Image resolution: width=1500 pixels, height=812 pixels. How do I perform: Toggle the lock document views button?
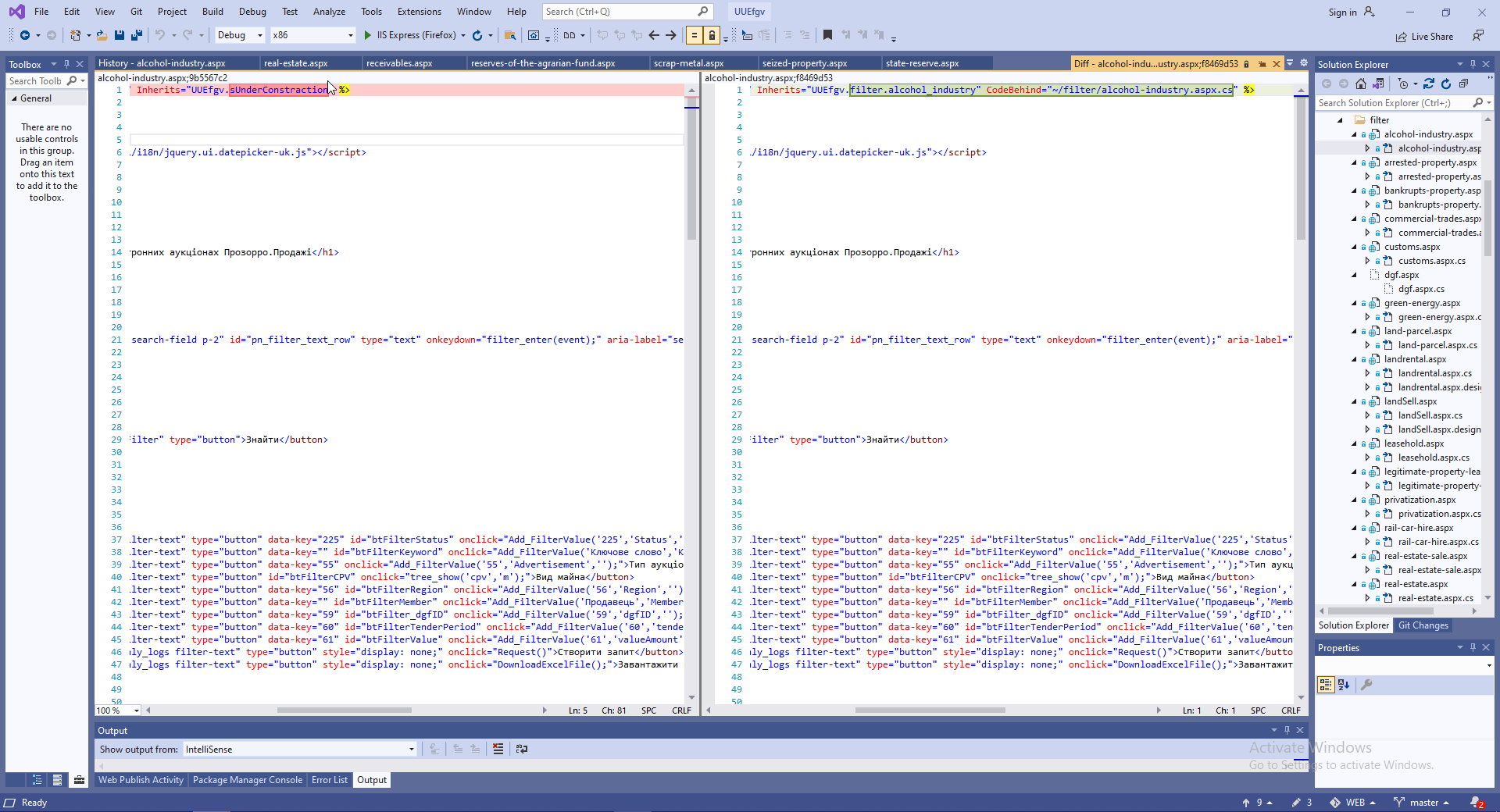[x=711, y=35]
